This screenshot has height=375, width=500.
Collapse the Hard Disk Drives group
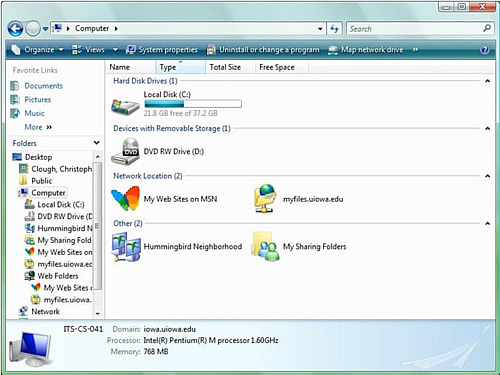(488, 81)
